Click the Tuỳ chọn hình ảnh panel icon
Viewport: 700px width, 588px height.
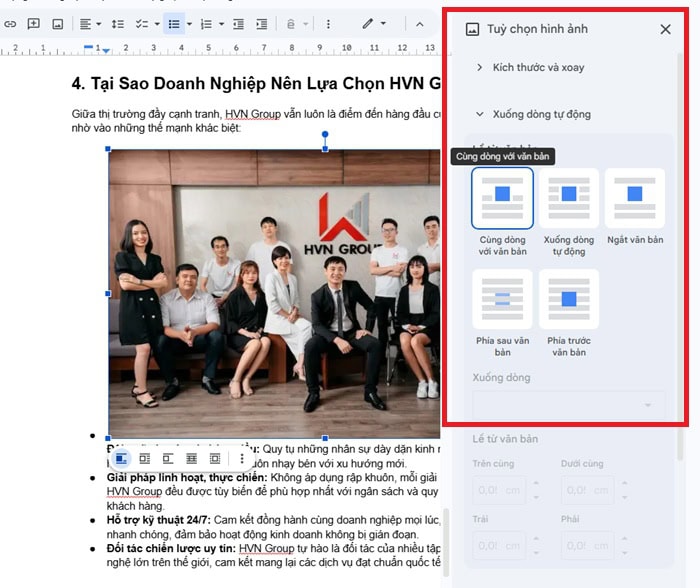point(472,29)
